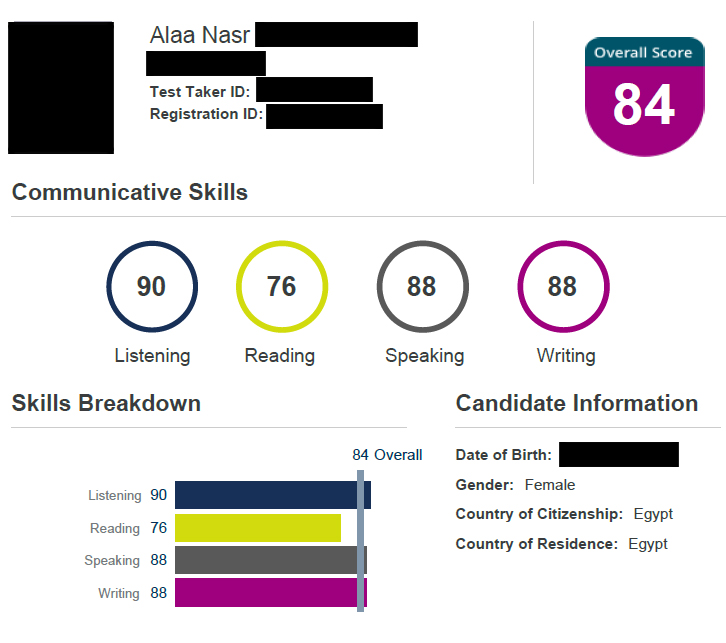Image resolution: width=726 pixels, height=643 pixels.
Task: Click the gray Speaking score circle
Action: 421,287
